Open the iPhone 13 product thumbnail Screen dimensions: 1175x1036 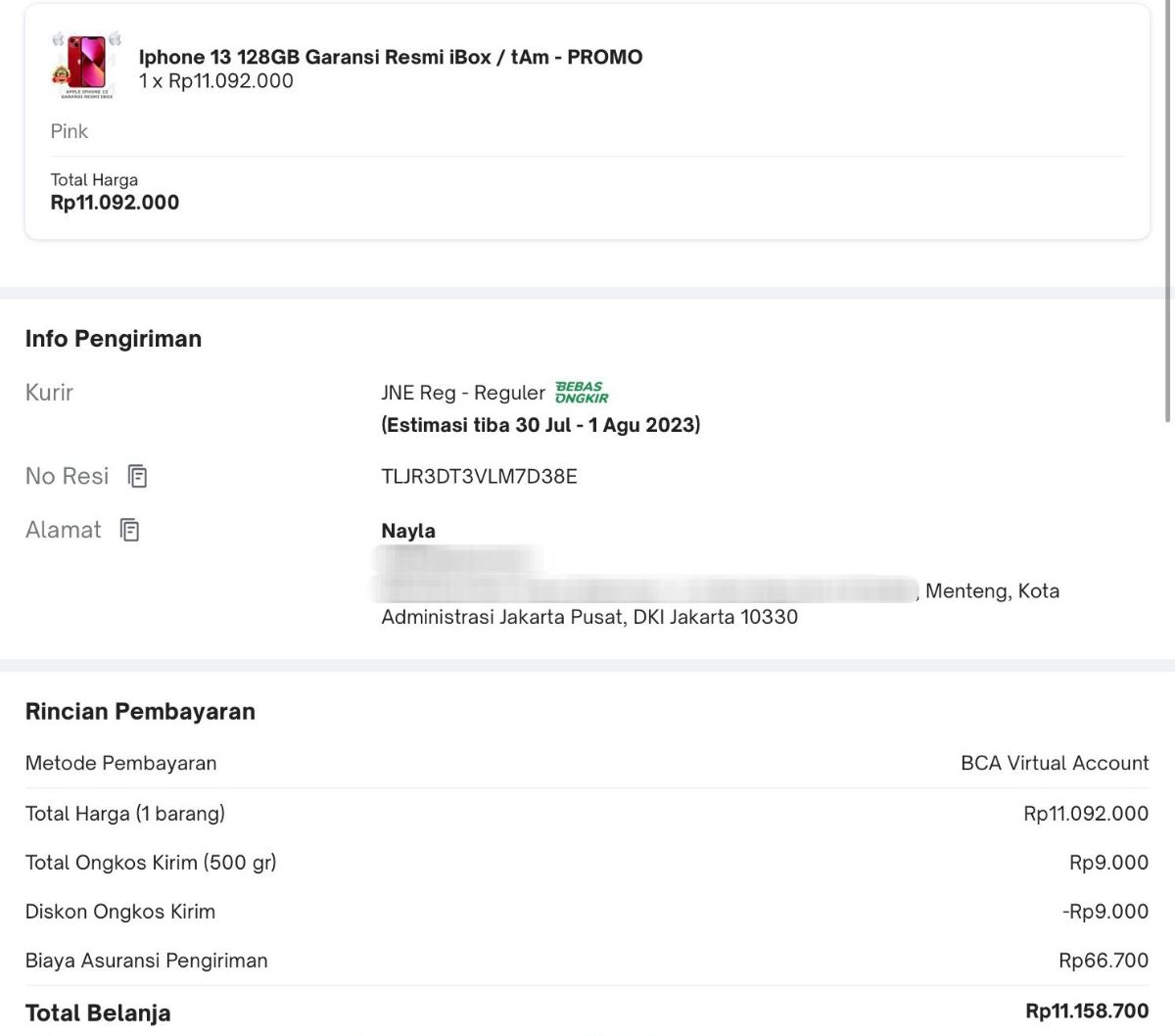(87, 66)
